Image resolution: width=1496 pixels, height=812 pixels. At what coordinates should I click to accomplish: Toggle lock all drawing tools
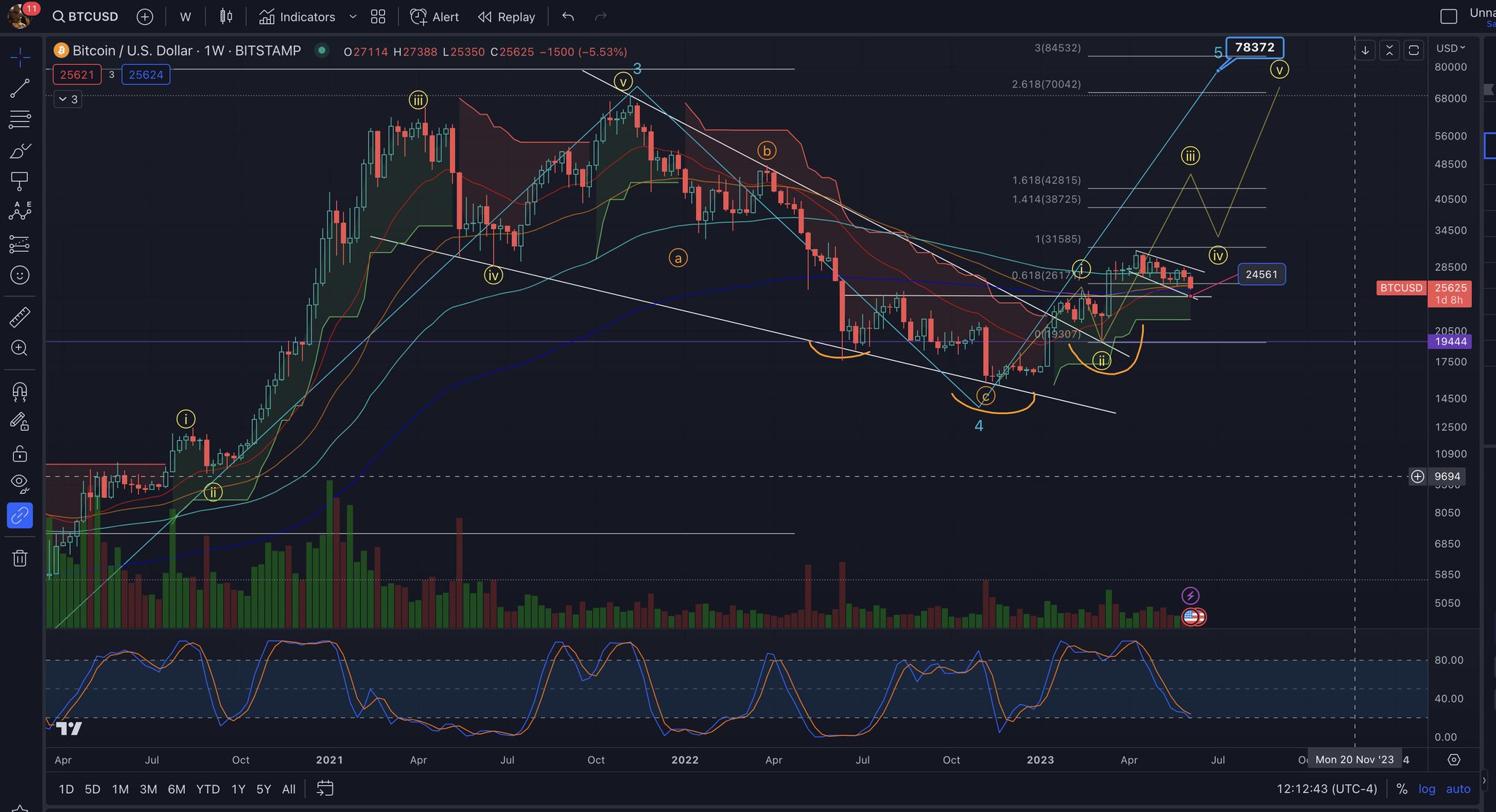point(20,453)
